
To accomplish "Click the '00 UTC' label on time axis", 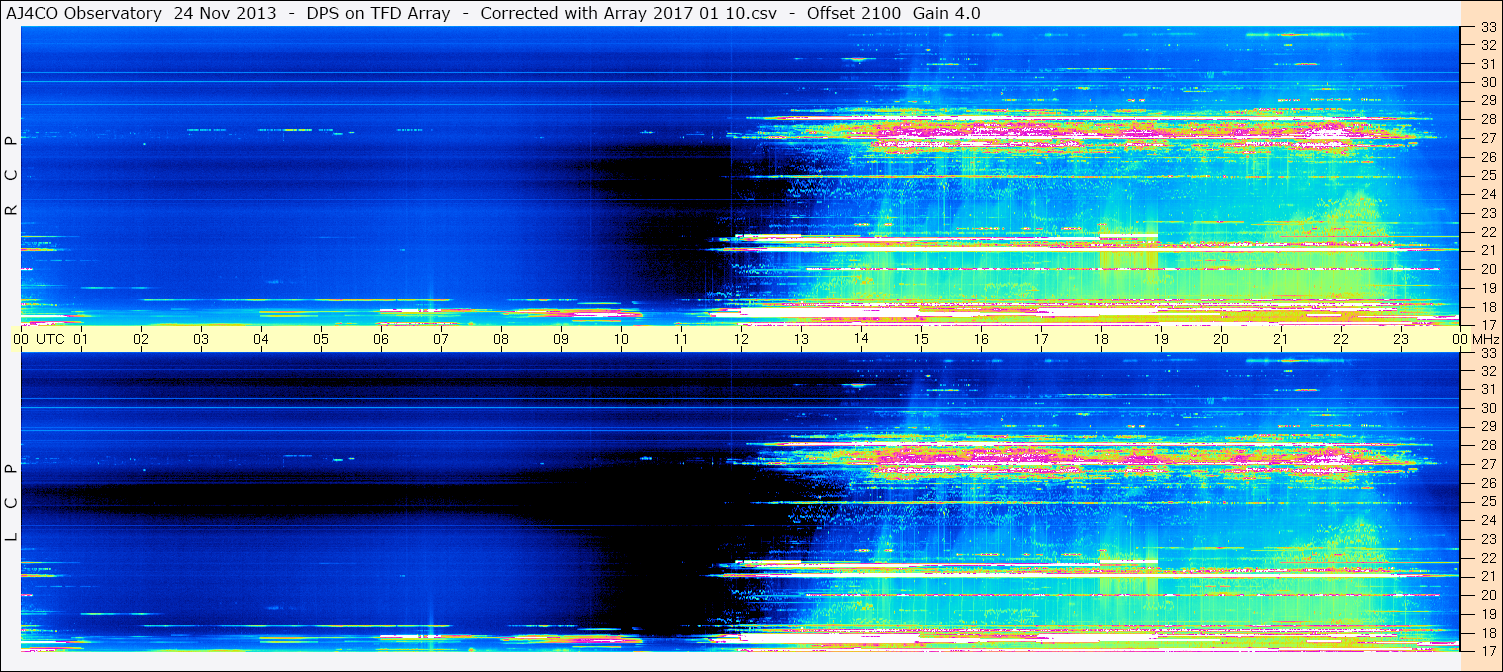I will 39,339.
